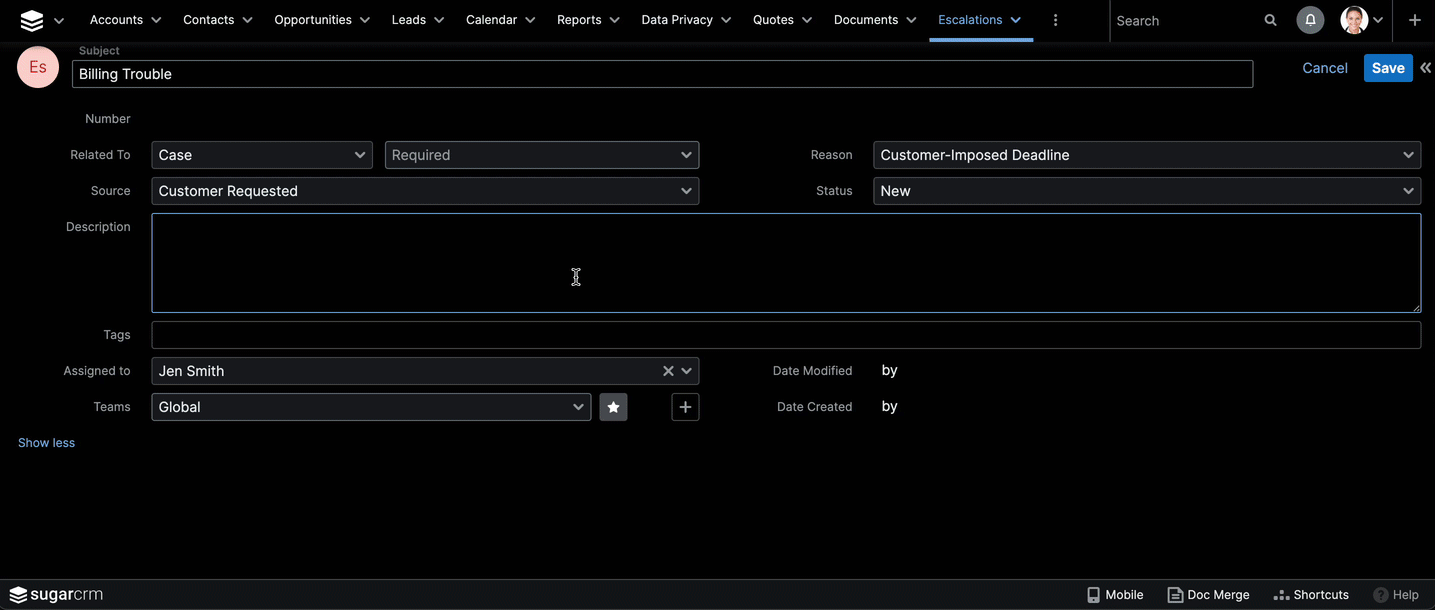Open the Reason dropdown
The height and width of the screenshot is (610, 1435).
(1146, 155)
